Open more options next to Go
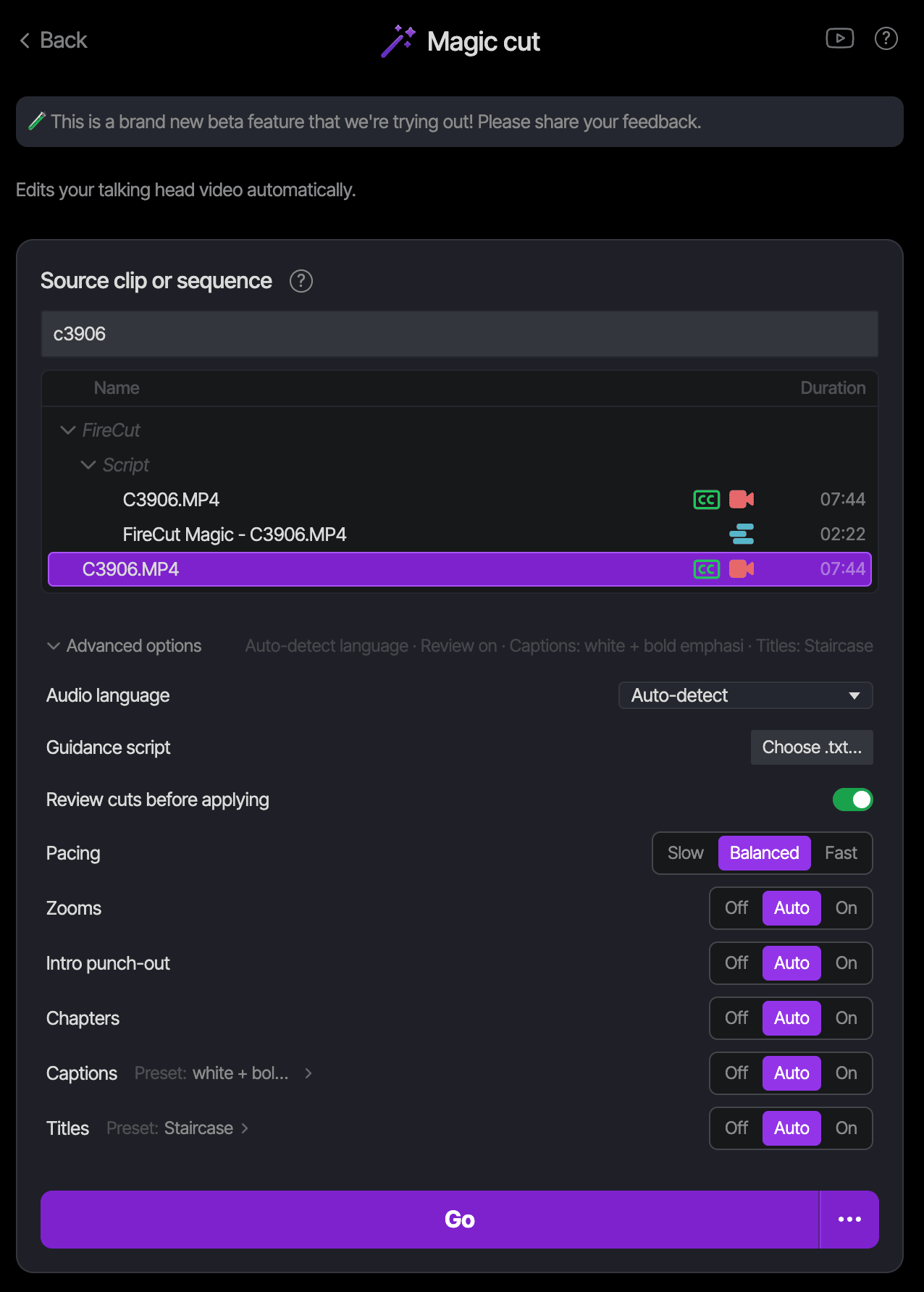The height and width of the screenshot is (1292, 924). pyautogui.click(x=849, y=1220)
